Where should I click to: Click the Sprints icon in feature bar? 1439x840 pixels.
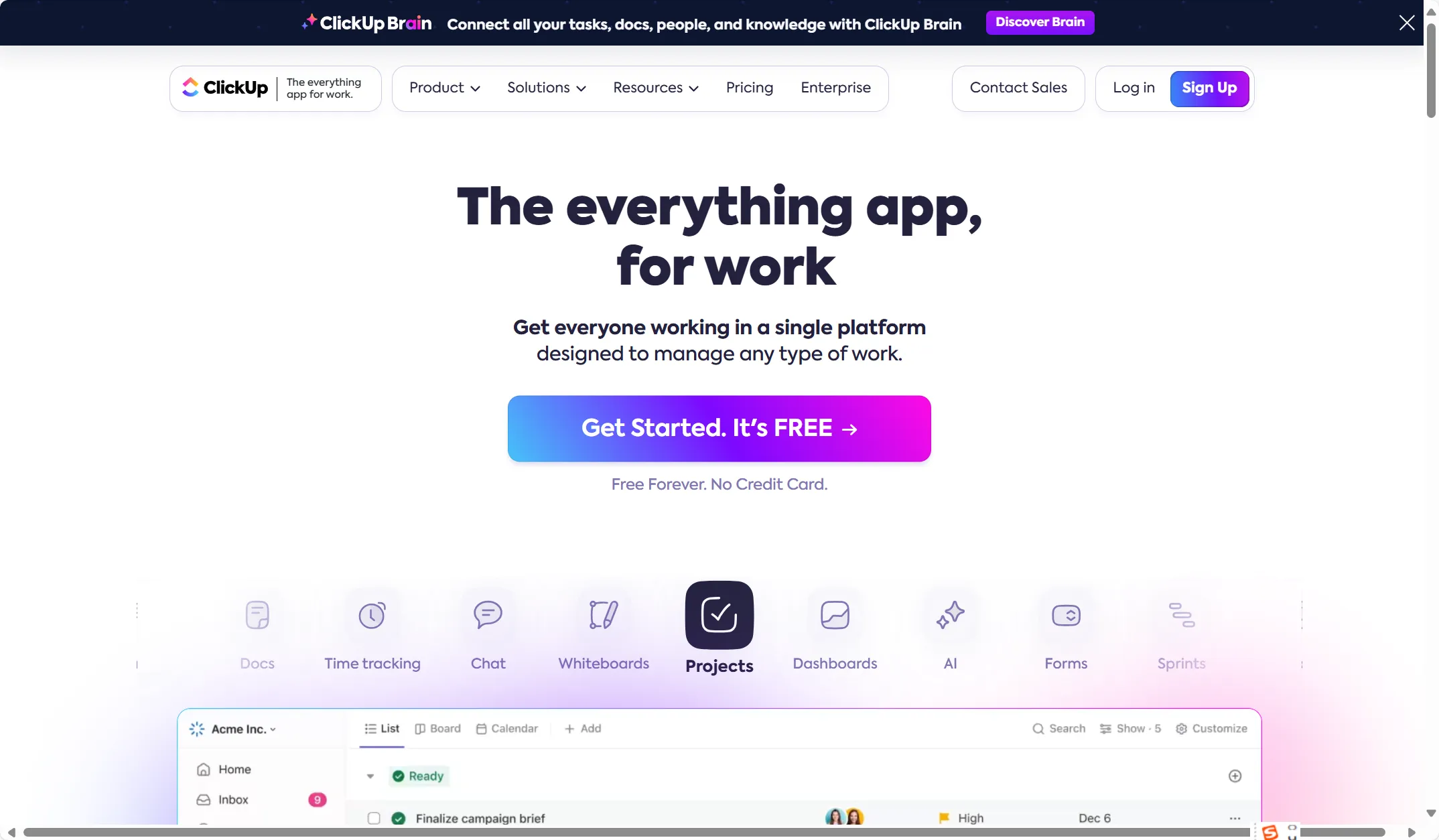[x=1181, y=614]
